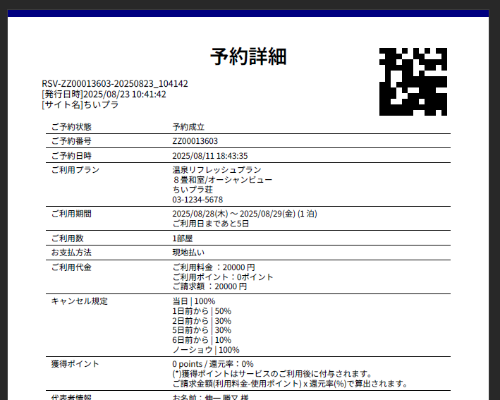
Task: Click the ご利用数 label
Action: (x=67, y=238)
